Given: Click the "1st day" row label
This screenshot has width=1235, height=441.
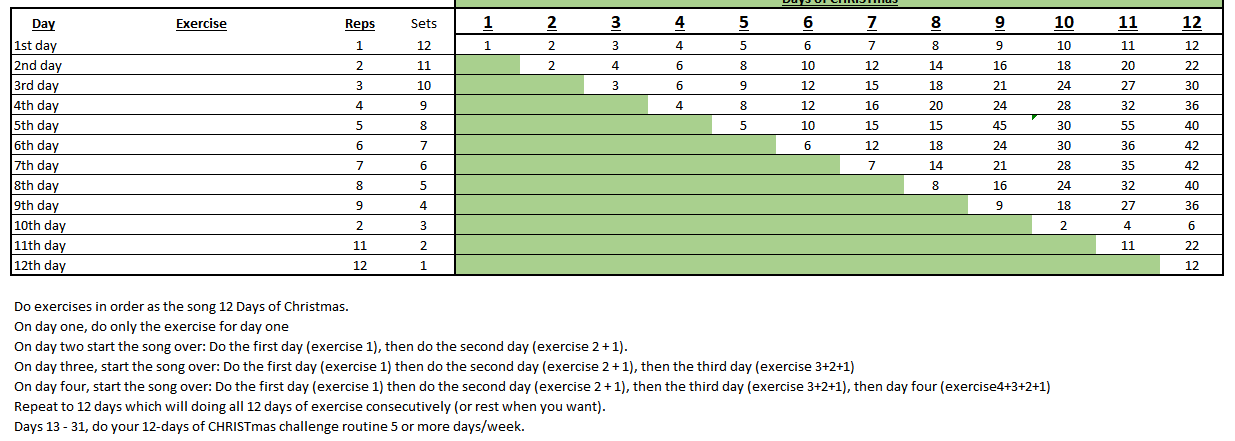Looking at the screenshot, I should (x=36, y=45).
